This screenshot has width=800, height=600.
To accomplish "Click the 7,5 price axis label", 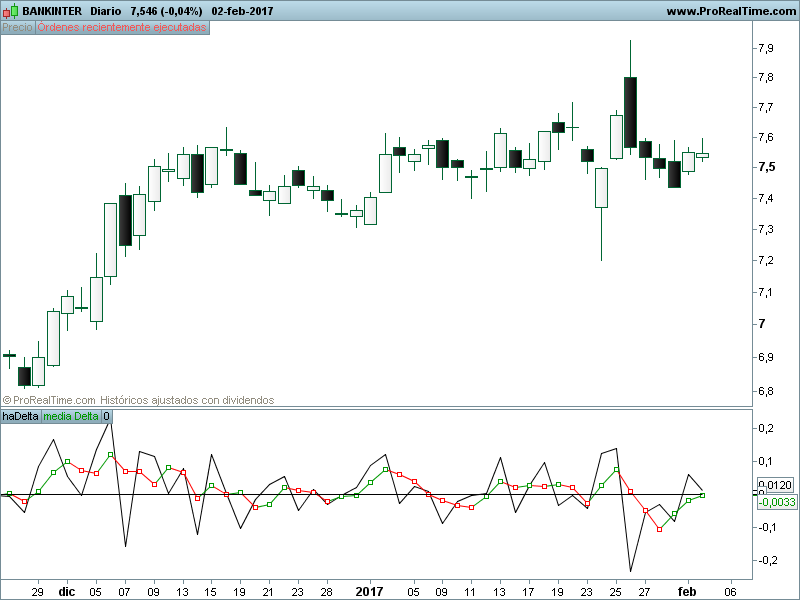I will tap(766, 167).
